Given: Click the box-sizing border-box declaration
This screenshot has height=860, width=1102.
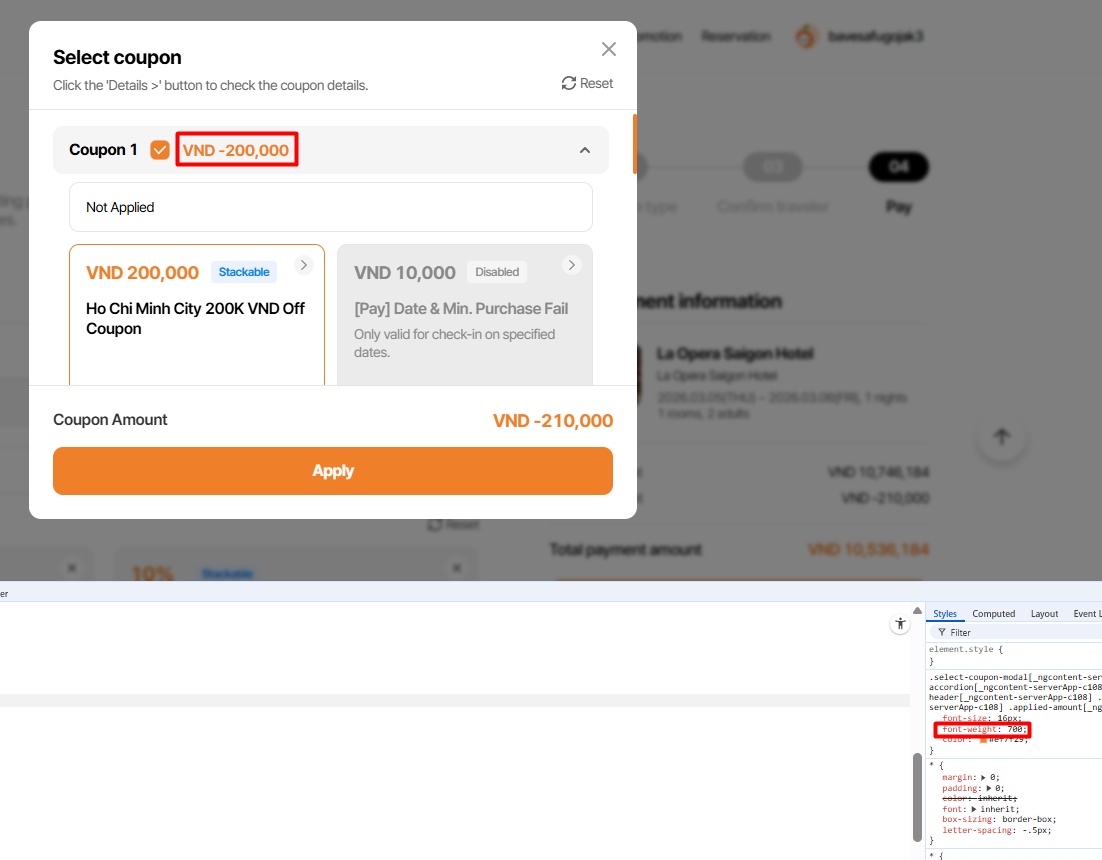Looking at the screenshot, I should [999, 819].
